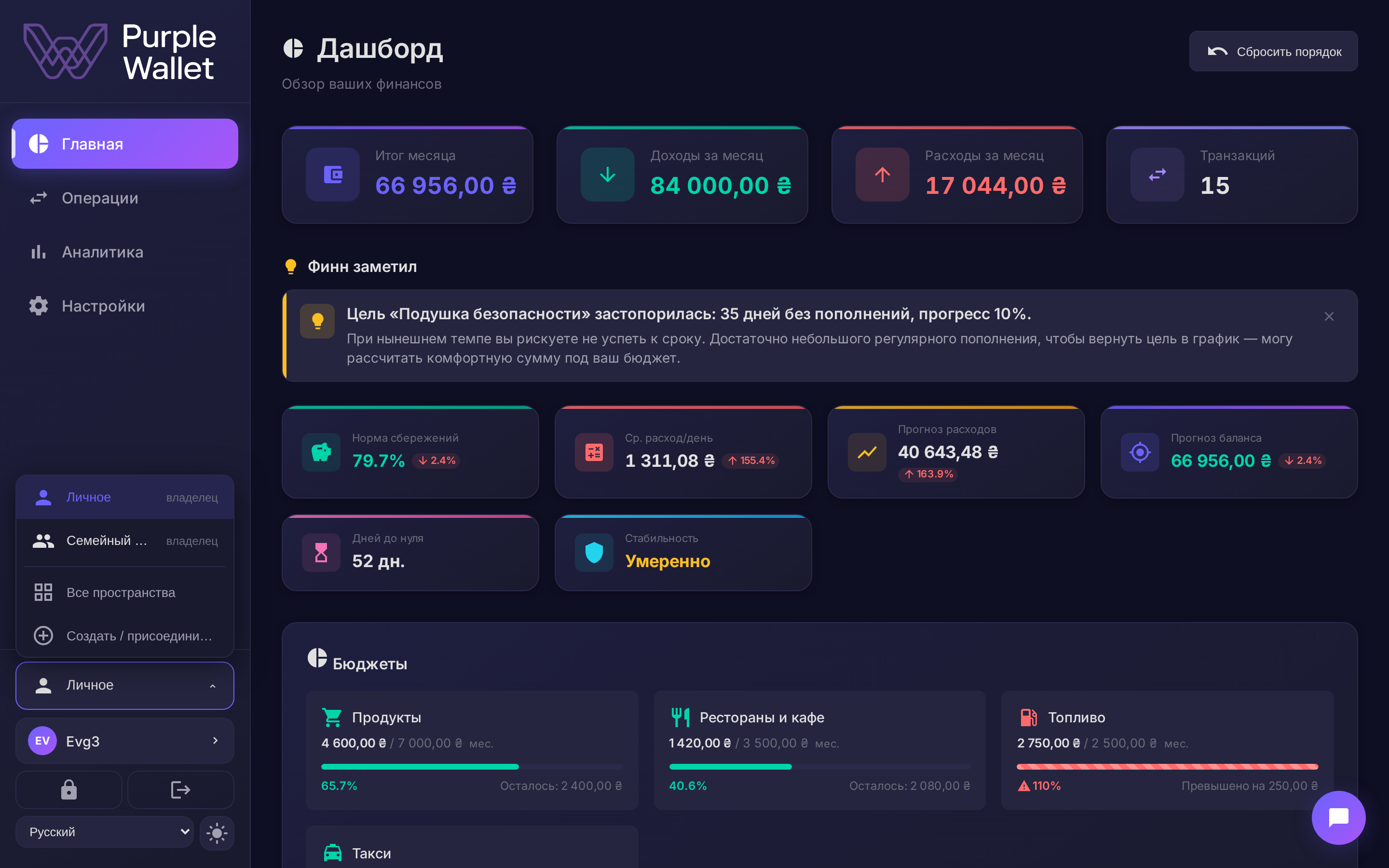This screenshot has width=1389, height=868.
Task: Click the Продукты budget progress bar
Action: coord(472,767)
